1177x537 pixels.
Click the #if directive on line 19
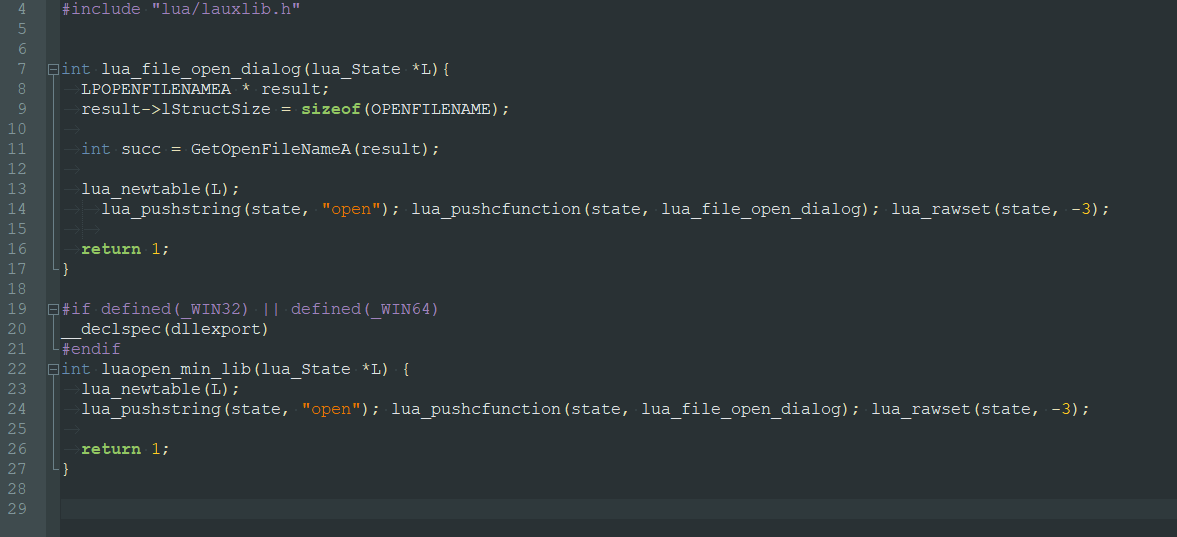(77, 309)
